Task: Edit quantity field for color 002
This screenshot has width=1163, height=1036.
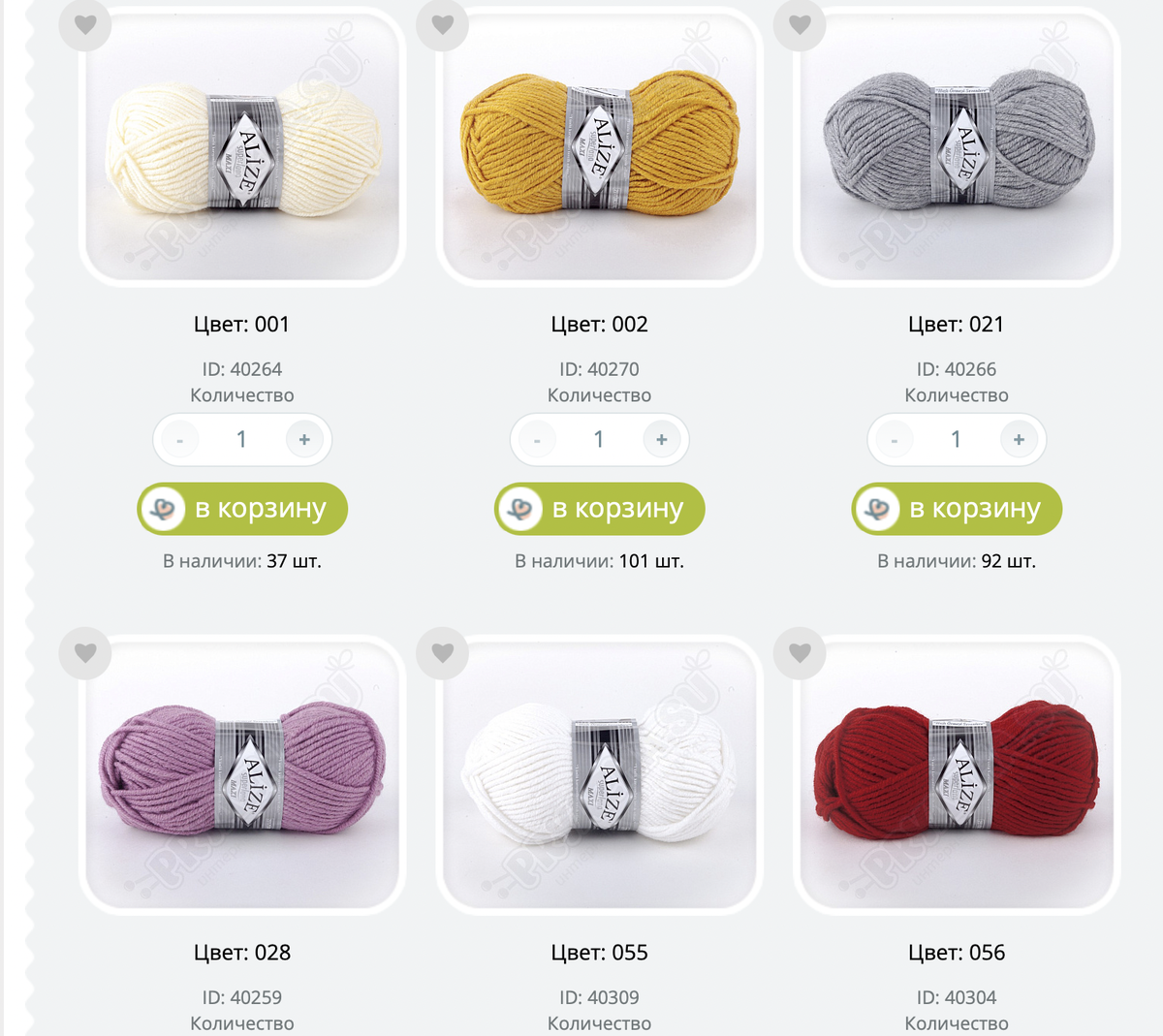Action: tap(599, 440)
